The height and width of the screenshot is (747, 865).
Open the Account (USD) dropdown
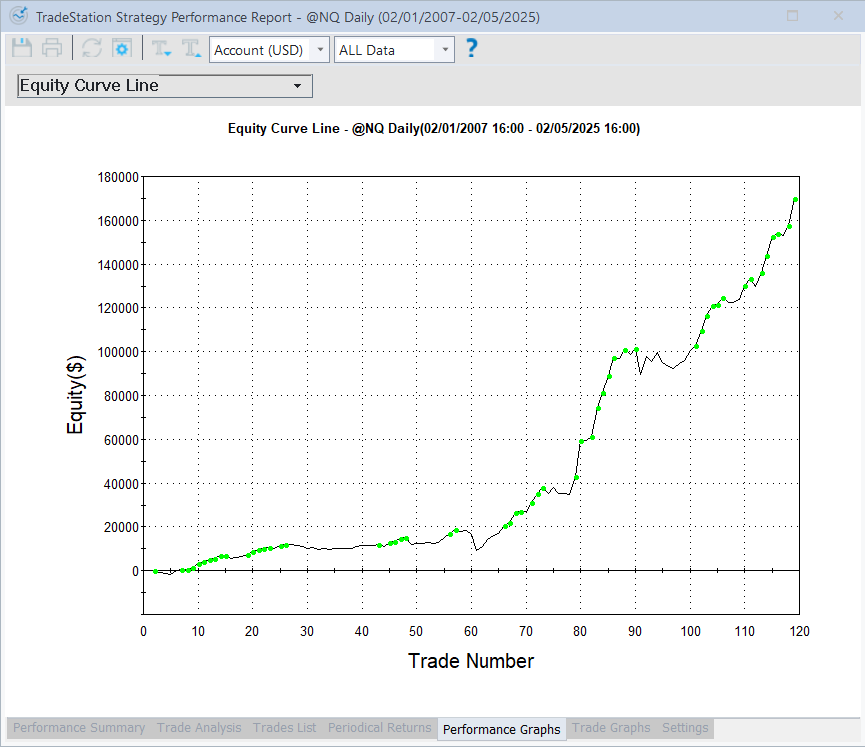[x=269, y=50]
